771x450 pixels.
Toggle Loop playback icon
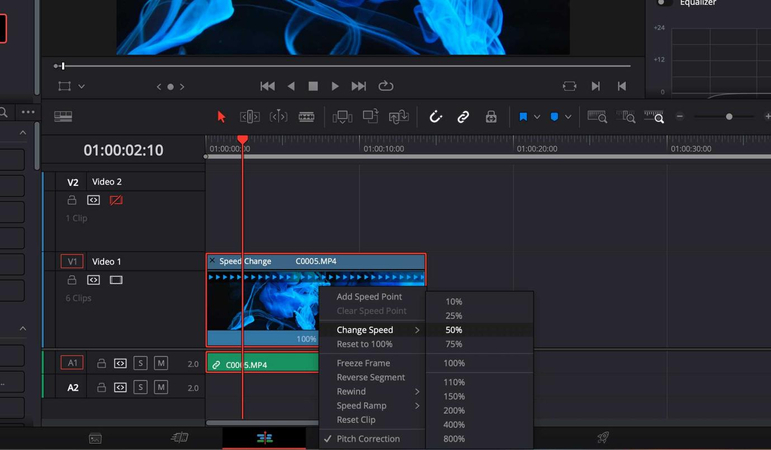coord(386,86)
